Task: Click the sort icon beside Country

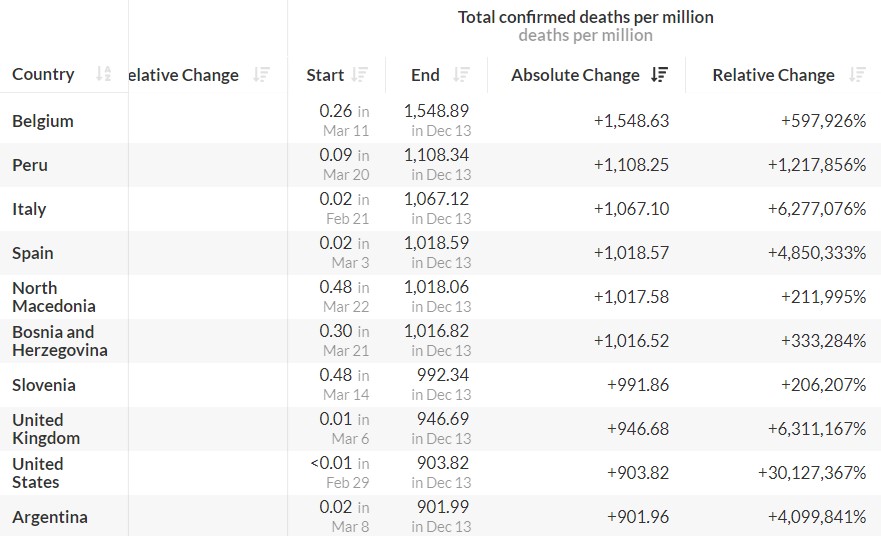Action: coord(104,74)
